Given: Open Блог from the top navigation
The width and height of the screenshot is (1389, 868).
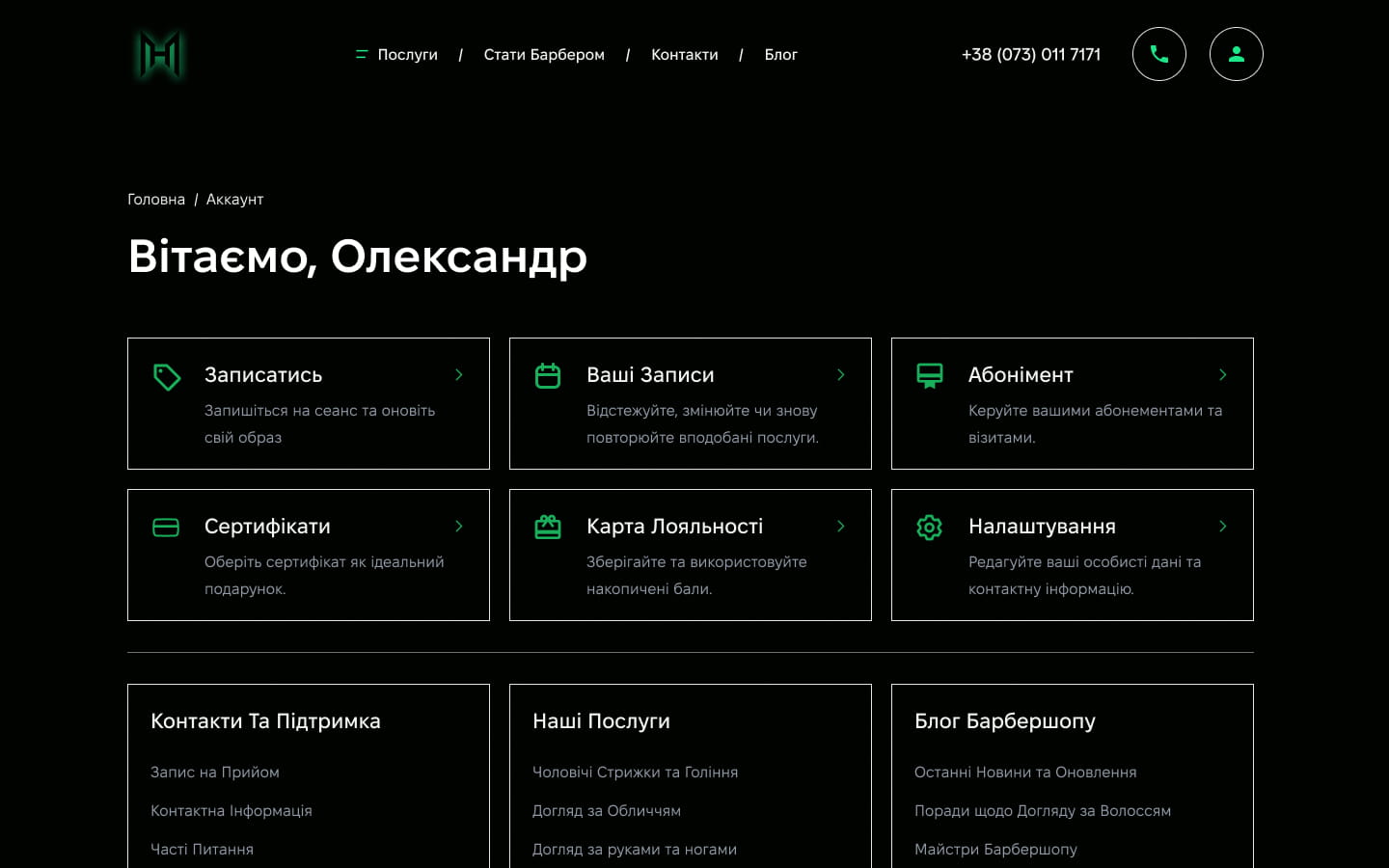Looking at the screenshot, I should coord(780,55).
